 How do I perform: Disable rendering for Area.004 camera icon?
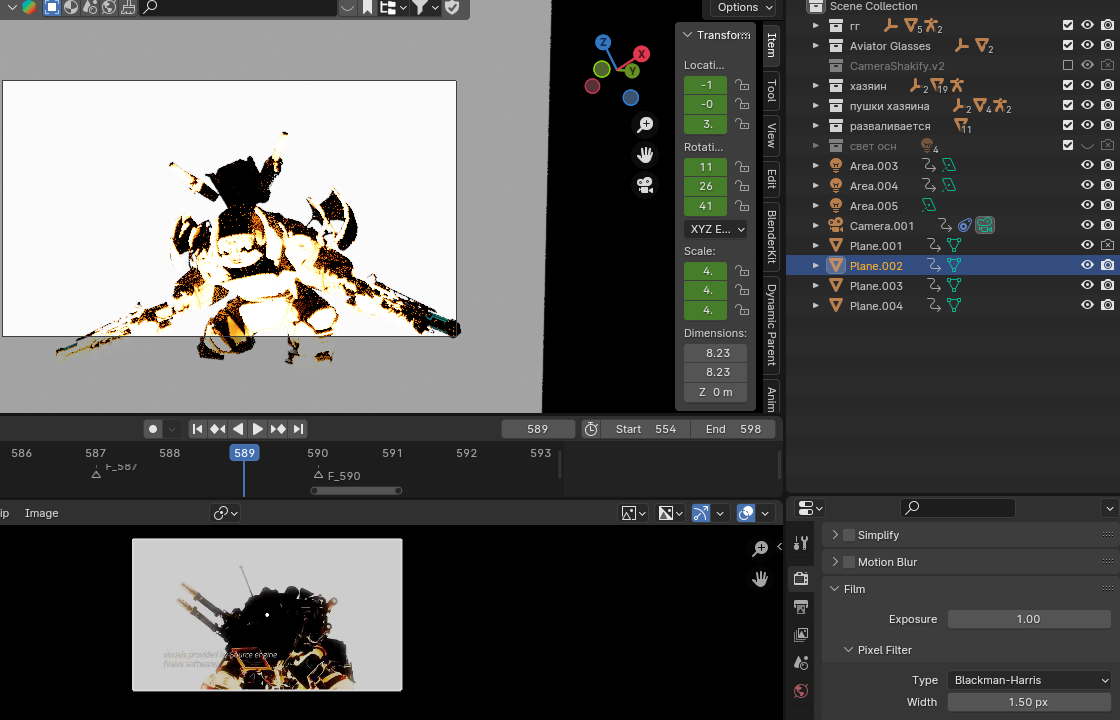tap(1107, 186)
